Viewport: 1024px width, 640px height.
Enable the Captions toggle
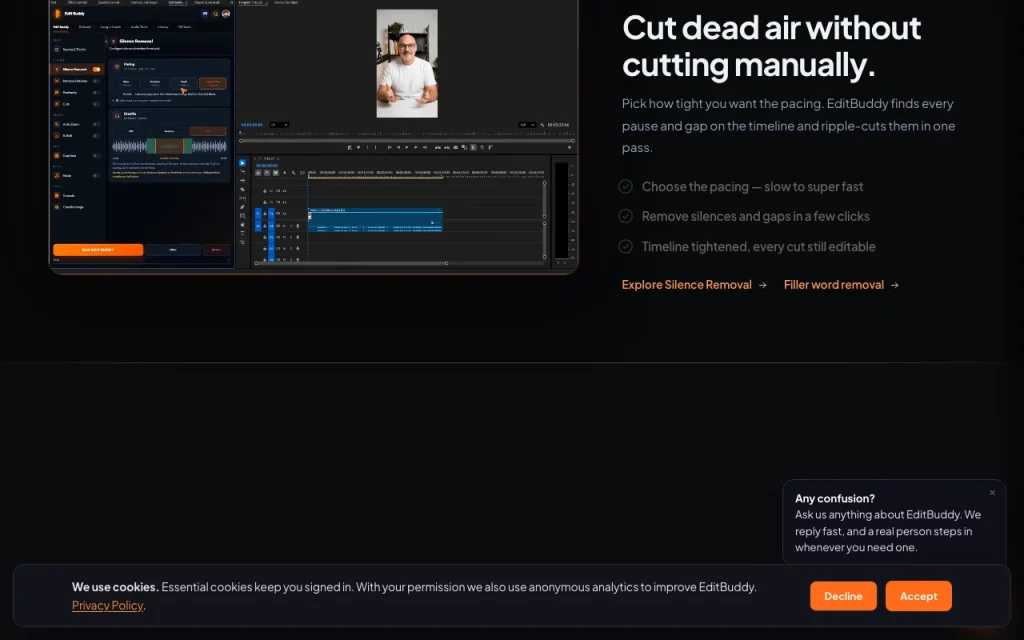(x=96, y=155)
